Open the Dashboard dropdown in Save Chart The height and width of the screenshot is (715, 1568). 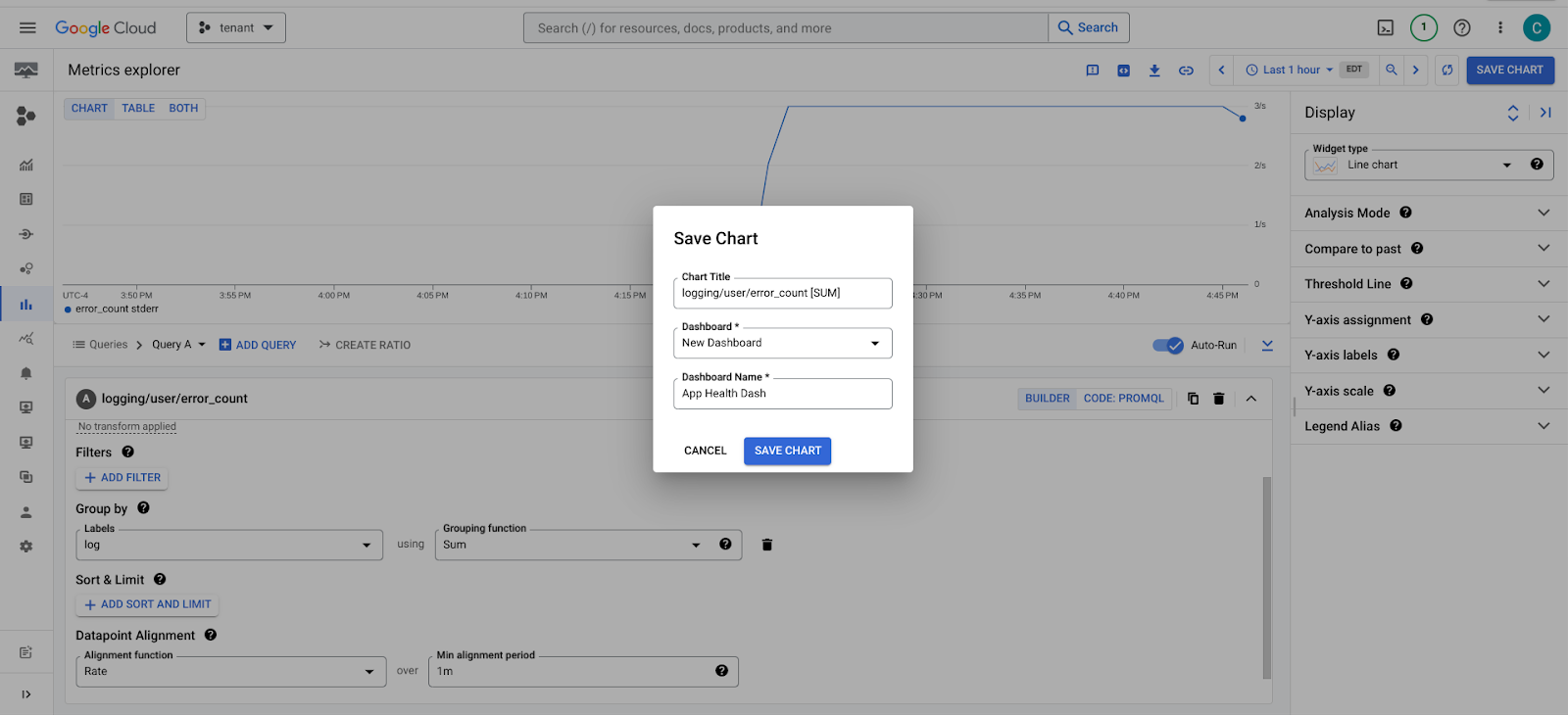[x=783, y=343]
